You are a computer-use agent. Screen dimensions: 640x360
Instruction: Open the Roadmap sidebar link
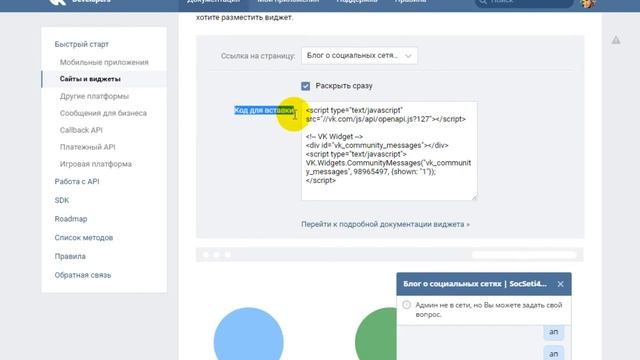(x=71, y=219)
